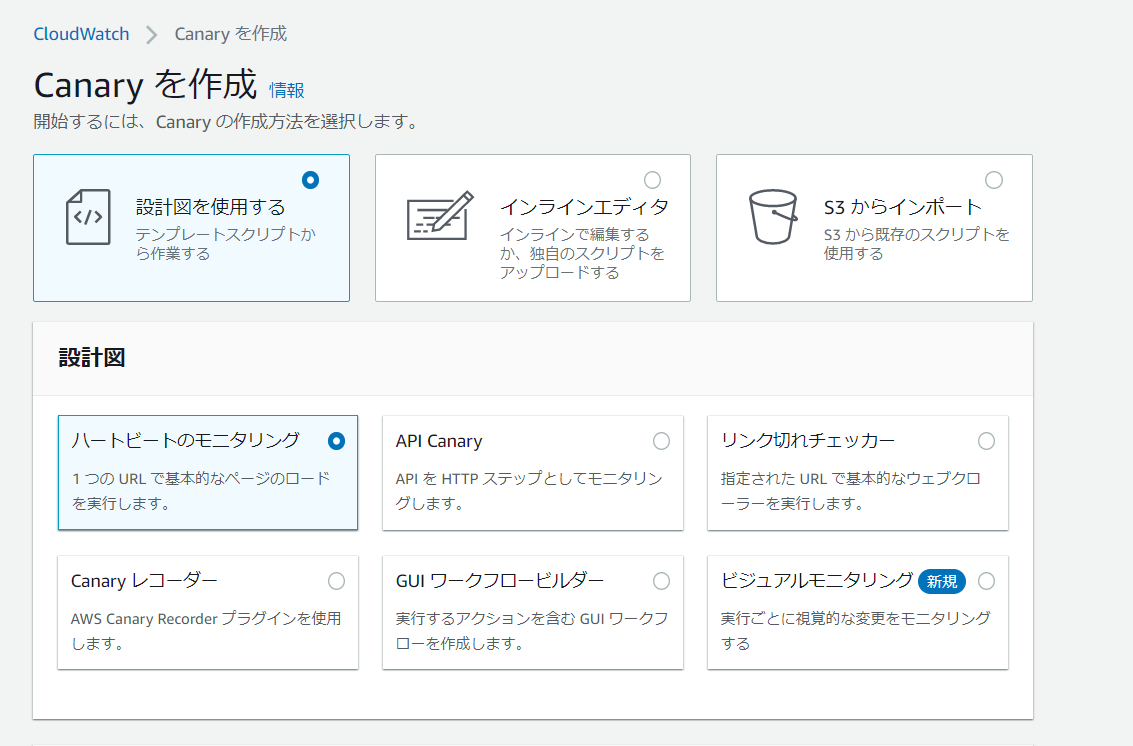
Task: Click the 新規 badge on ビジュアルモニタリング
Action: [942, 581]
